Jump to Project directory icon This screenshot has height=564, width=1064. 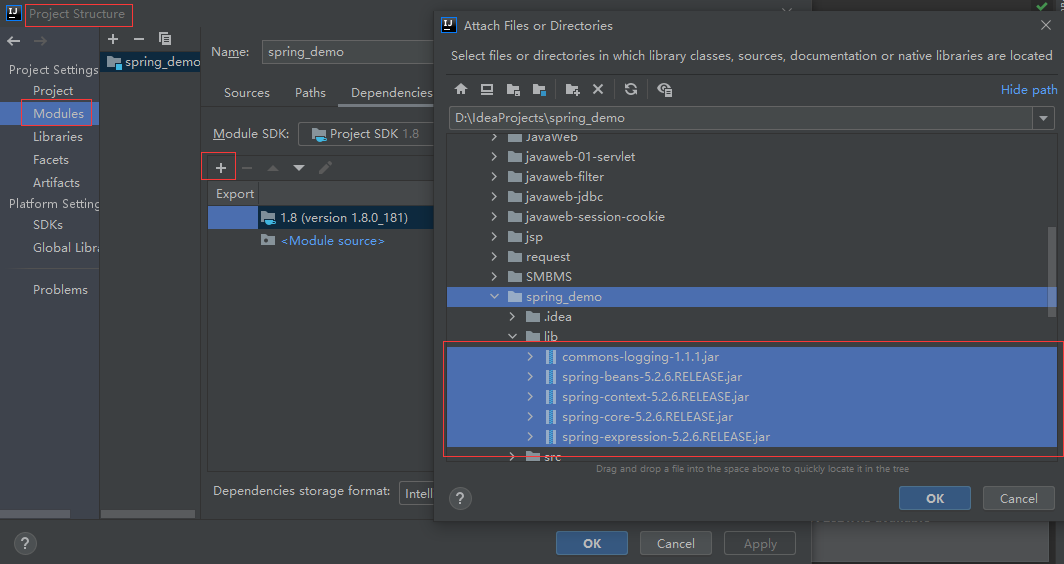pos(513,89)
